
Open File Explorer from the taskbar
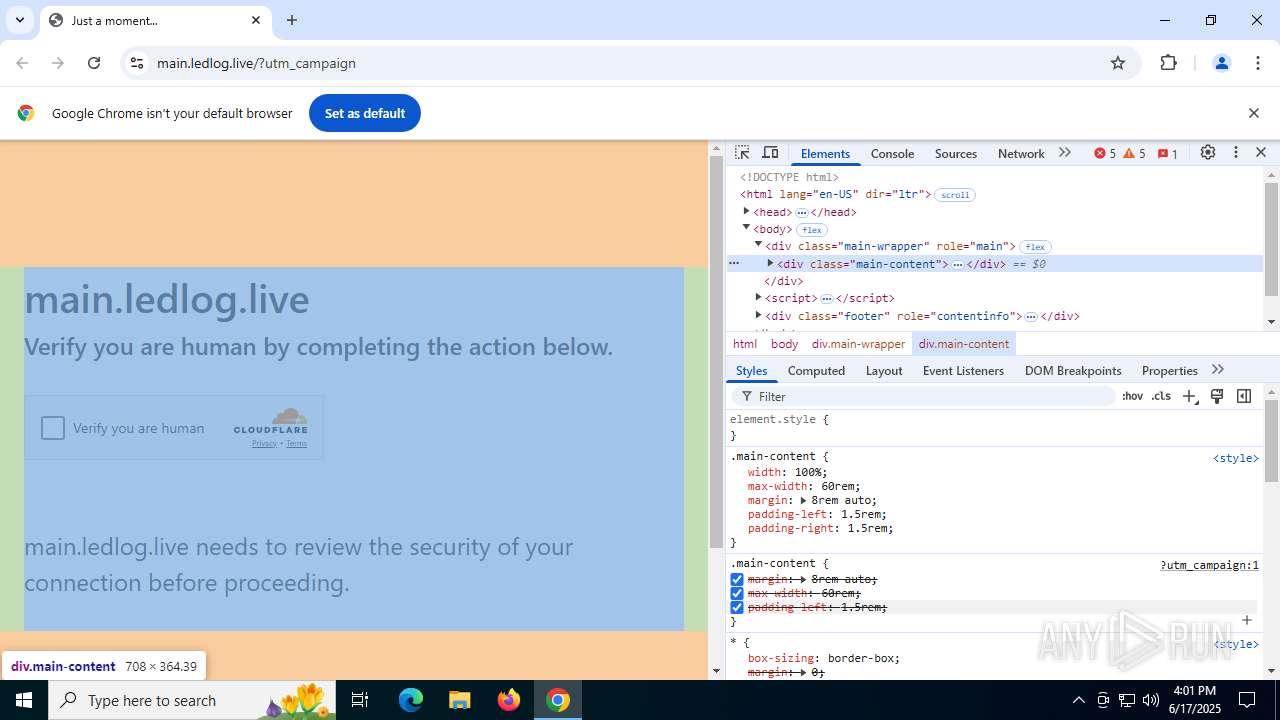pyautogui.click(x=459, y=700)
